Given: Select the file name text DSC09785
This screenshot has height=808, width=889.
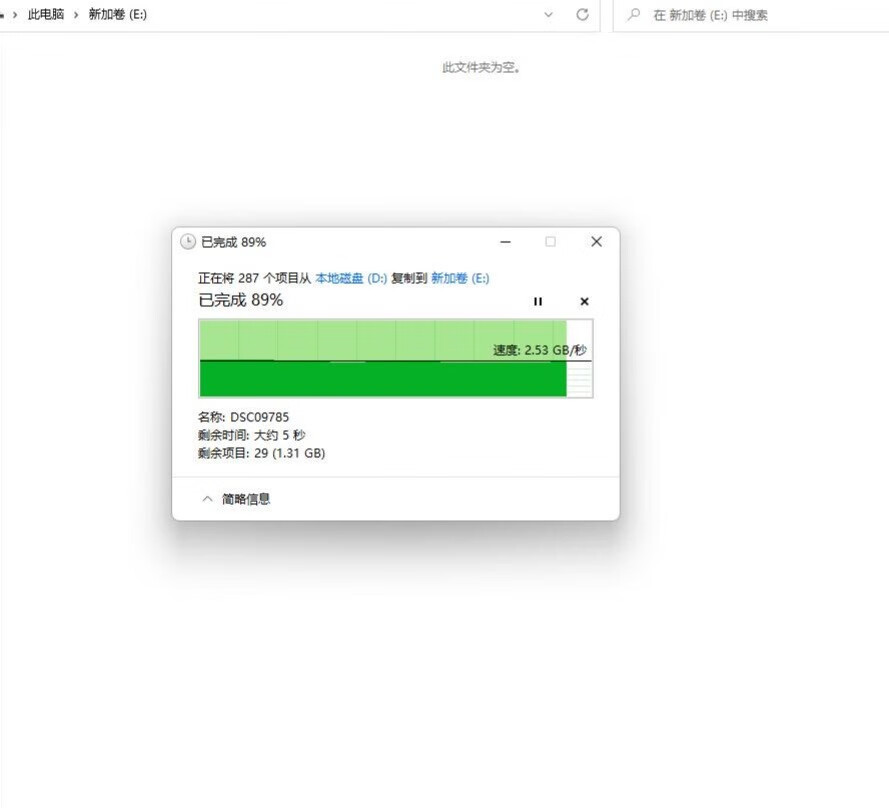Looking at the screenshot, I should point(259,417).
